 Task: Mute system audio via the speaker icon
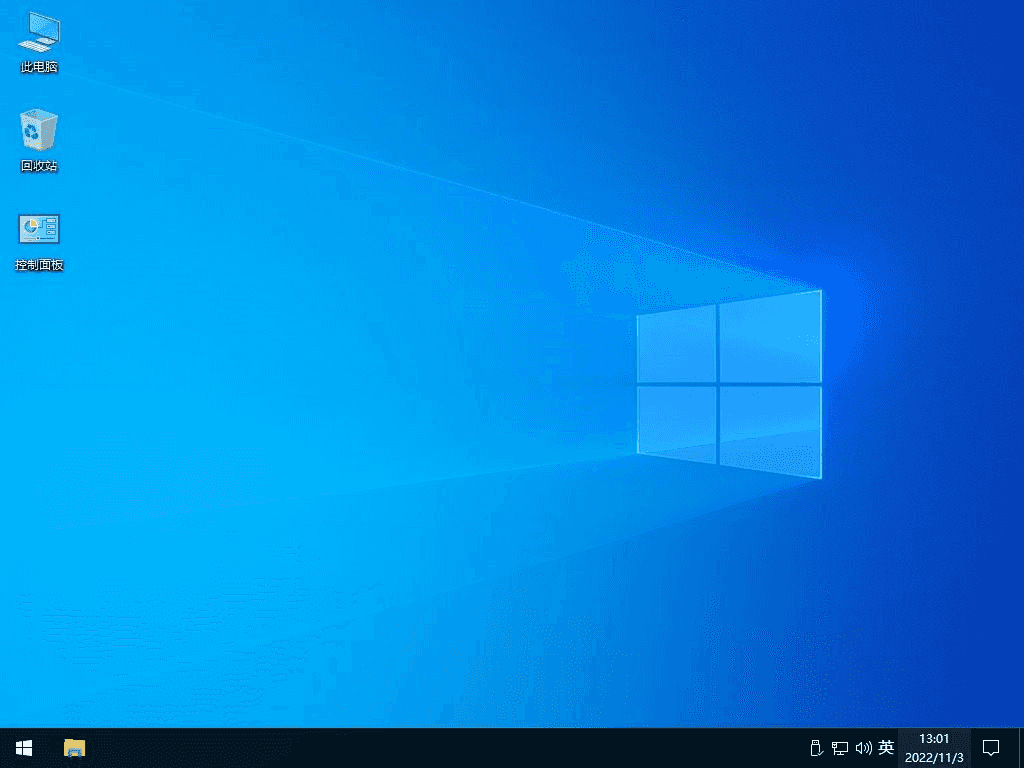pyautogui.click(x=862, y=747)
